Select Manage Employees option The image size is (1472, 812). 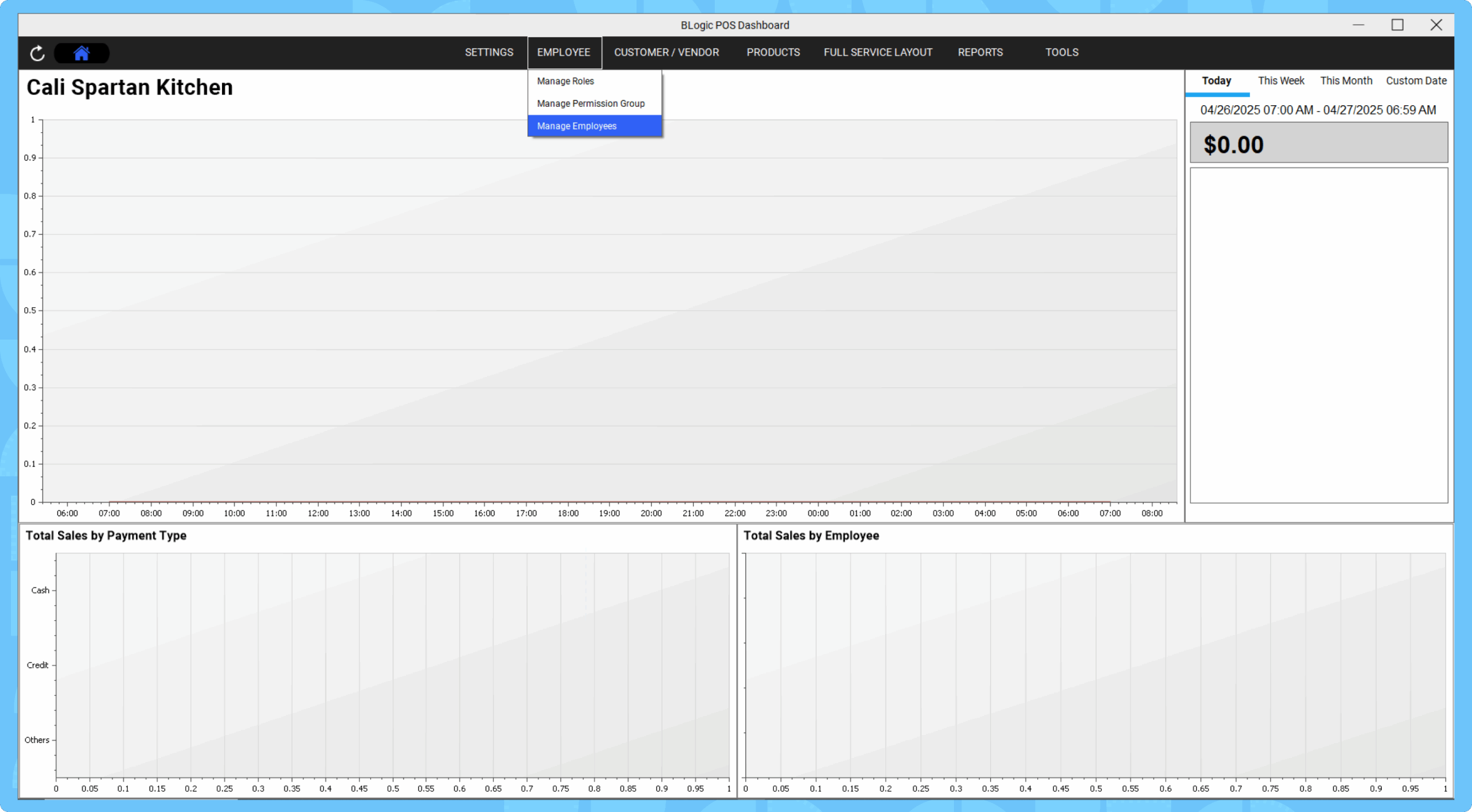[595, 126]
